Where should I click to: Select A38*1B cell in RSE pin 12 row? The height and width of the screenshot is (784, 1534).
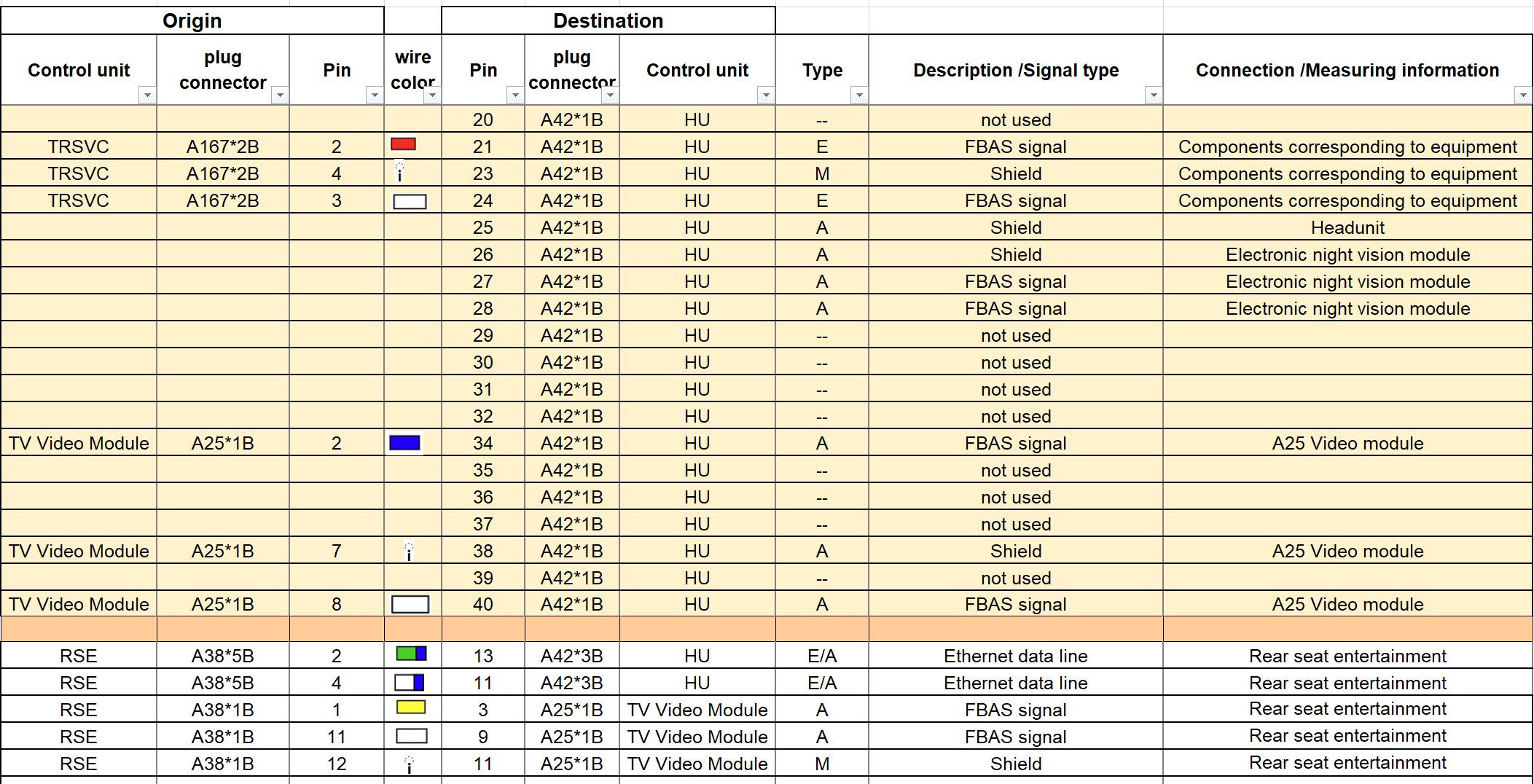point(223,764)
